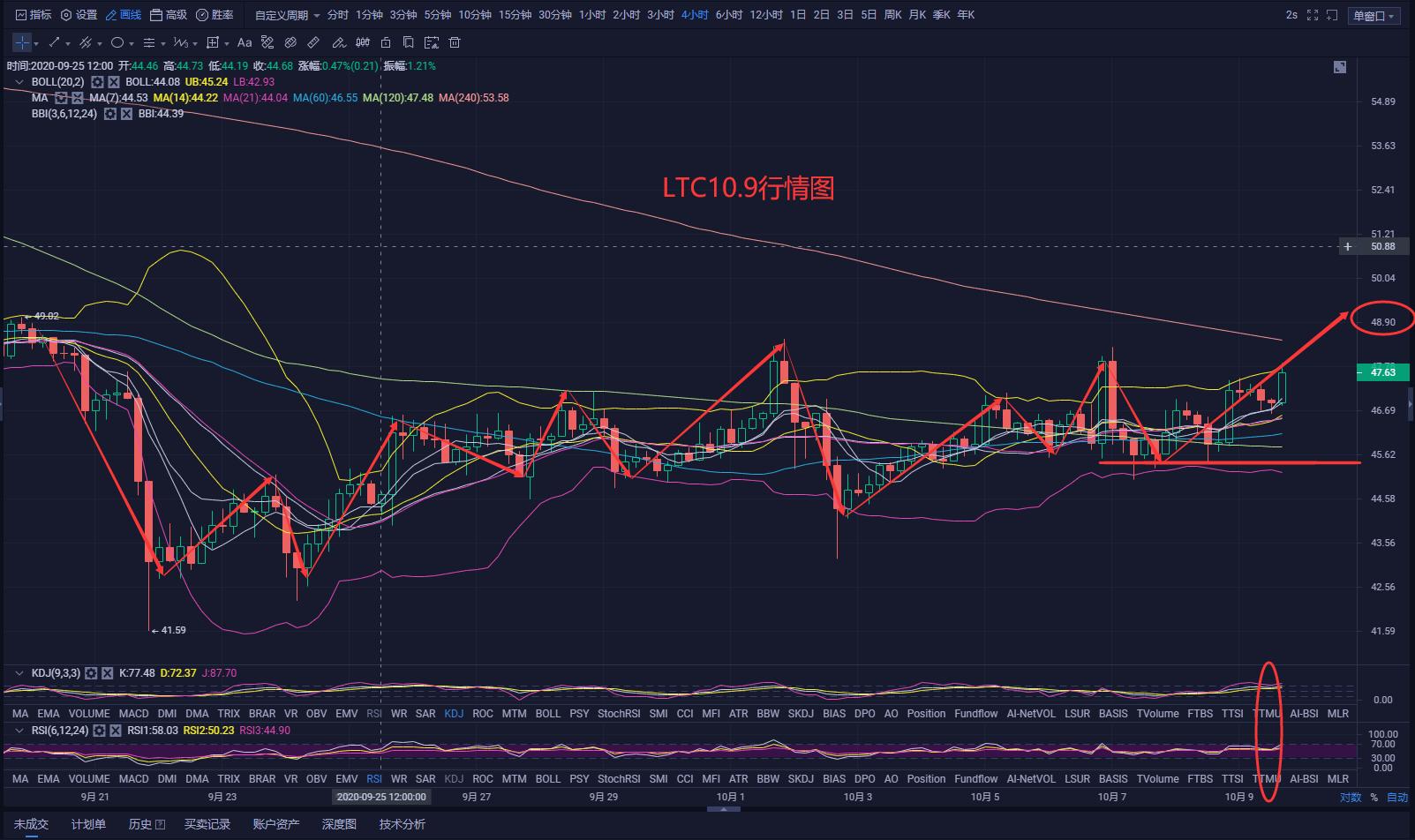Click the fullscreen expand icon in top toolbar
Viewport: 1415px width, 840px height.
[1313, 15]
